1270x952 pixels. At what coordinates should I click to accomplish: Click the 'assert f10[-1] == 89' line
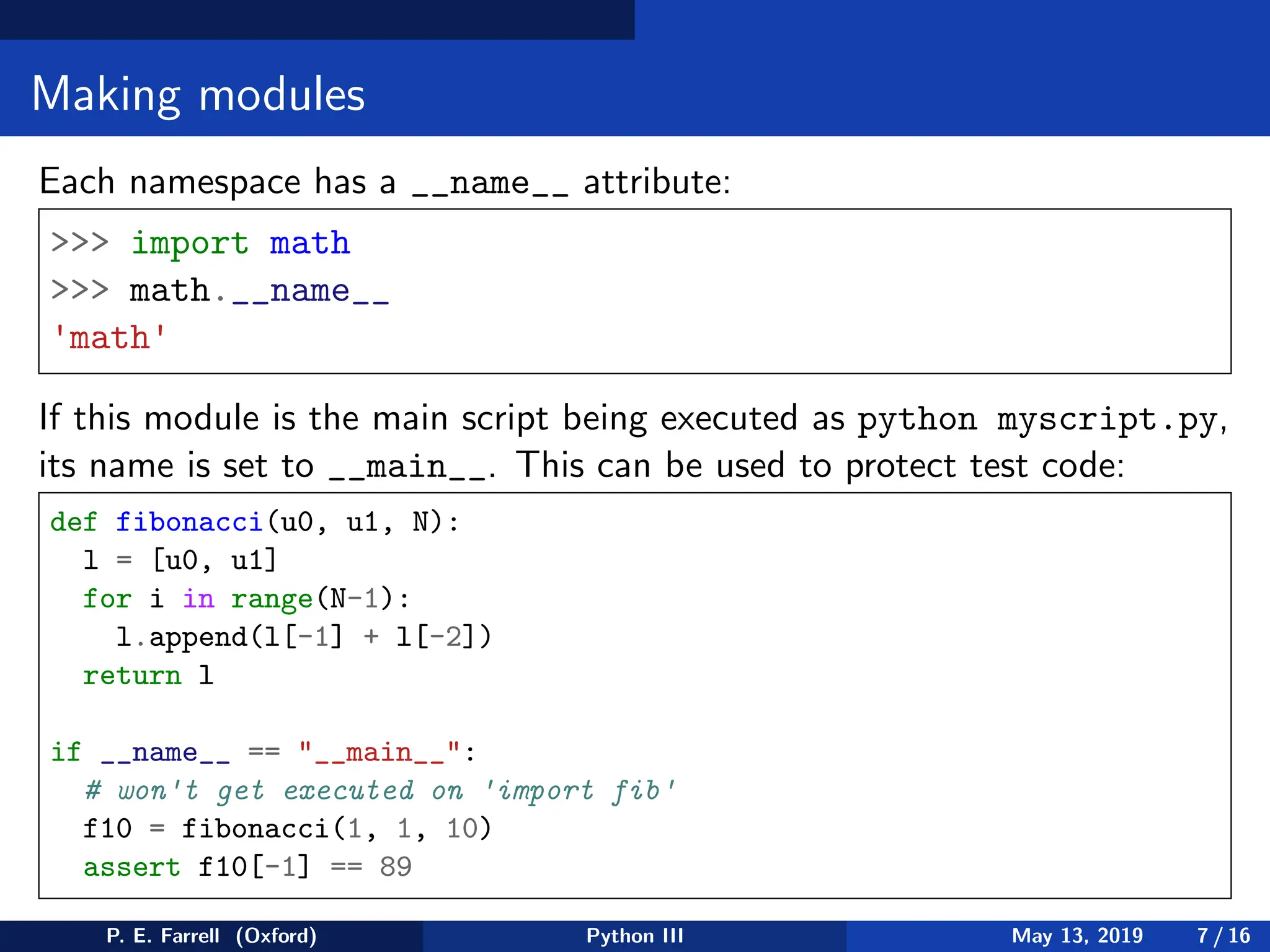(x=247, y=867)
